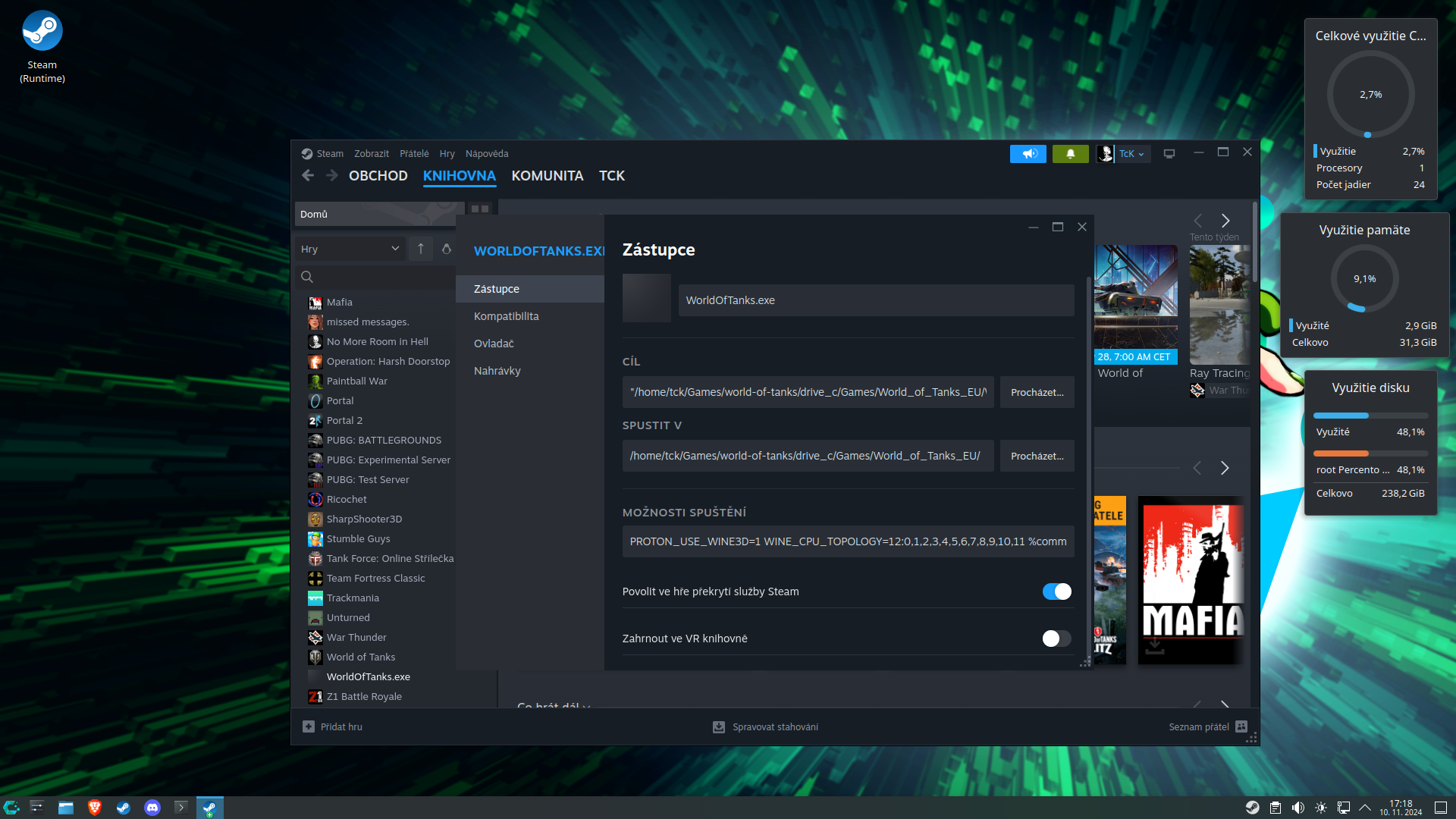Viewport: 1456px width, 819px height.
Task: Open the TcK account dropdown
Action: pyautogui.click(x=1131, y=154)
